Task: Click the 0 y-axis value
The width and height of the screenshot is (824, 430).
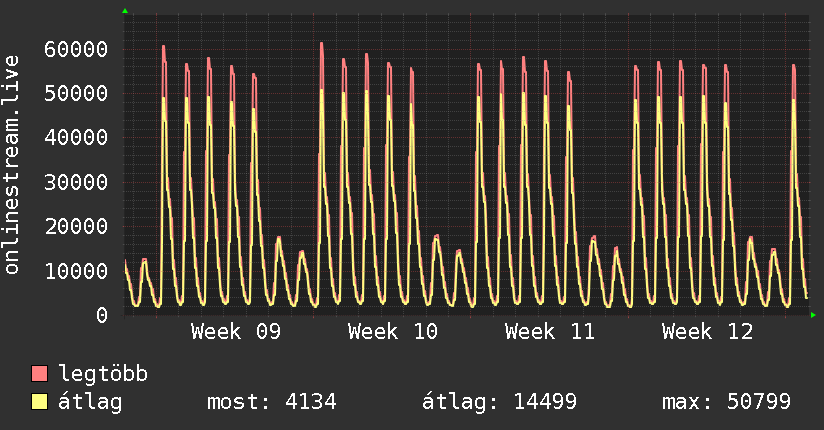Action: coord(102,315)
